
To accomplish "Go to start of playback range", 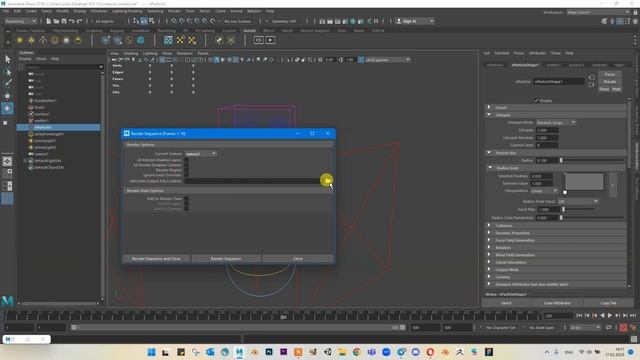I will 579,315.
